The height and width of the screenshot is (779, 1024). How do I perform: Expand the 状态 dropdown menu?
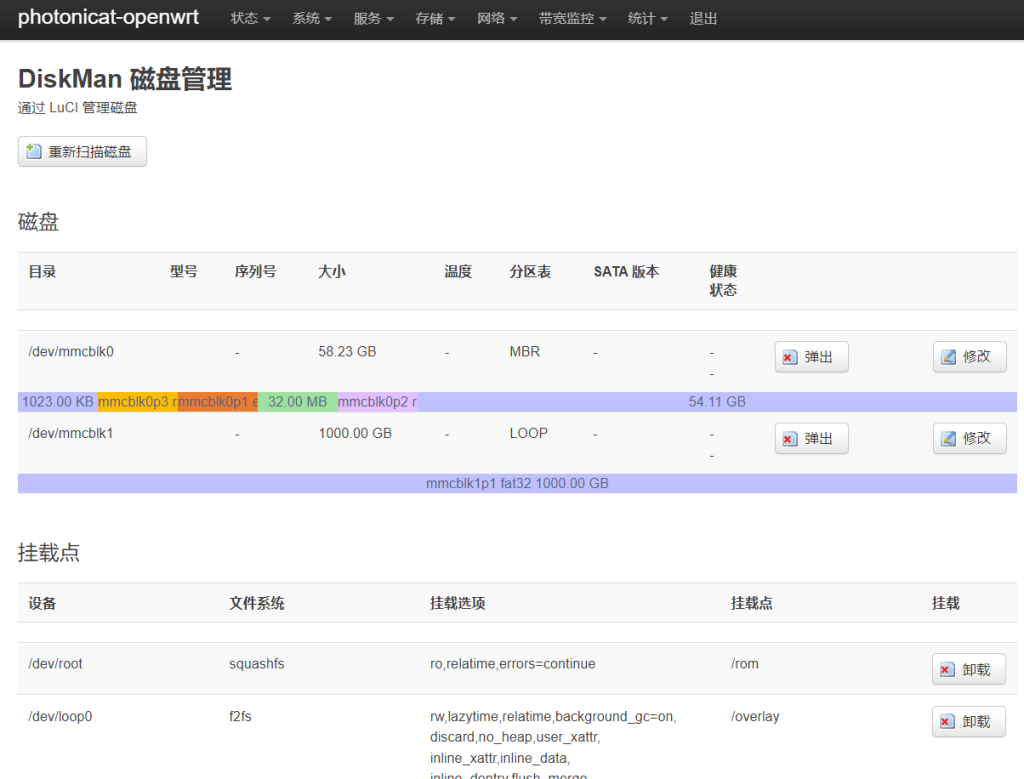250,19
